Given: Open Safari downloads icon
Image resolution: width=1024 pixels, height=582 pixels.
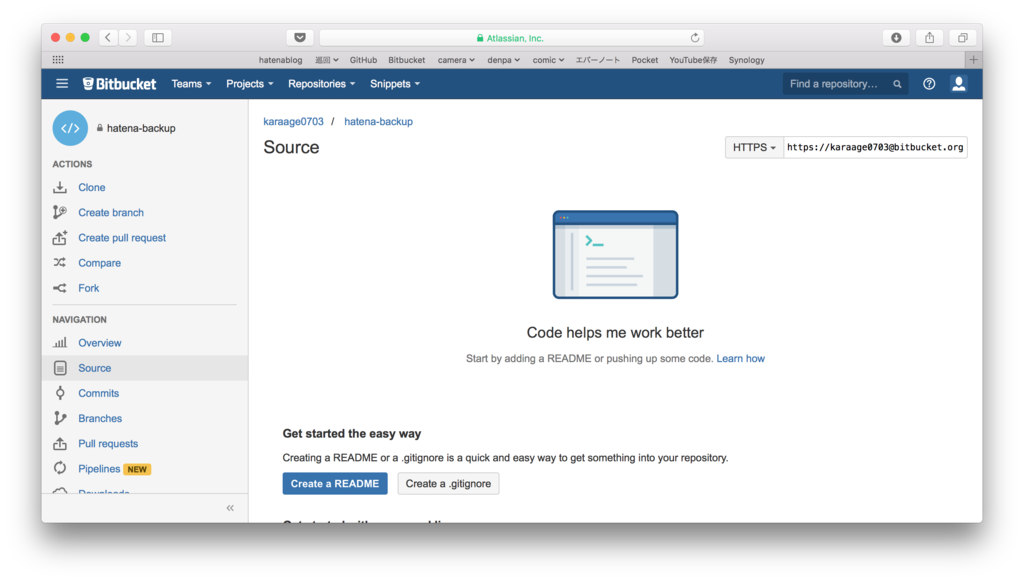Looking at the screenshot, I should 896,38.
